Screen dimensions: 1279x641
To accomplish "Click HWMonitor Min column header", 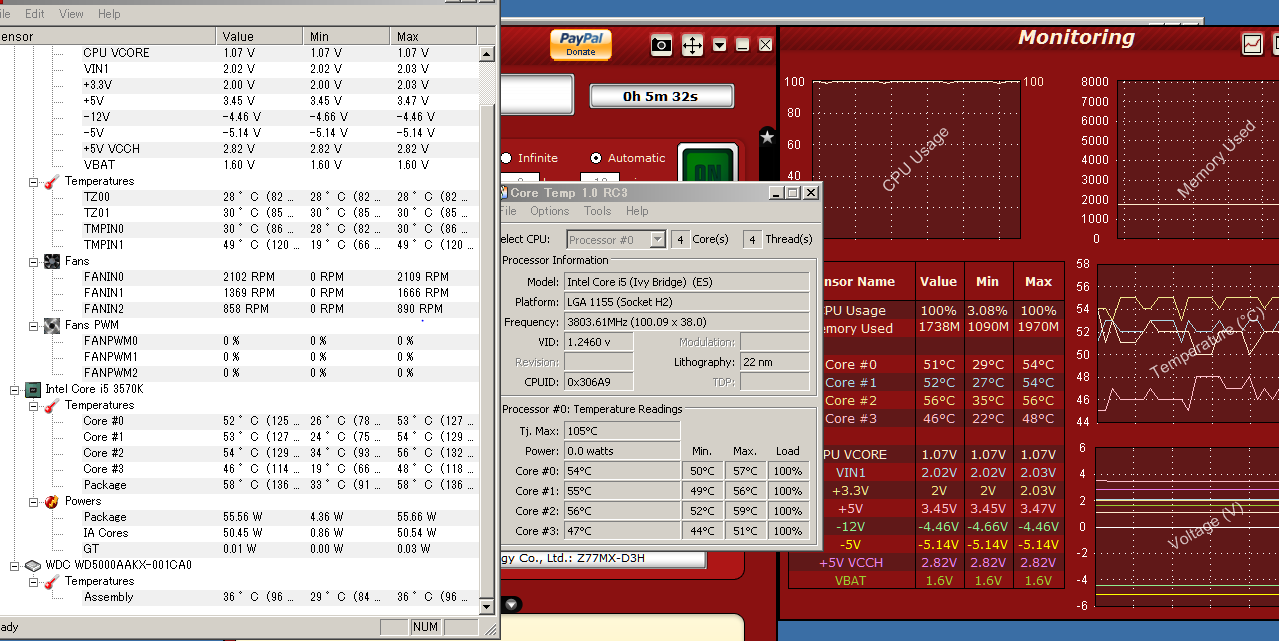I will point(347,36).
